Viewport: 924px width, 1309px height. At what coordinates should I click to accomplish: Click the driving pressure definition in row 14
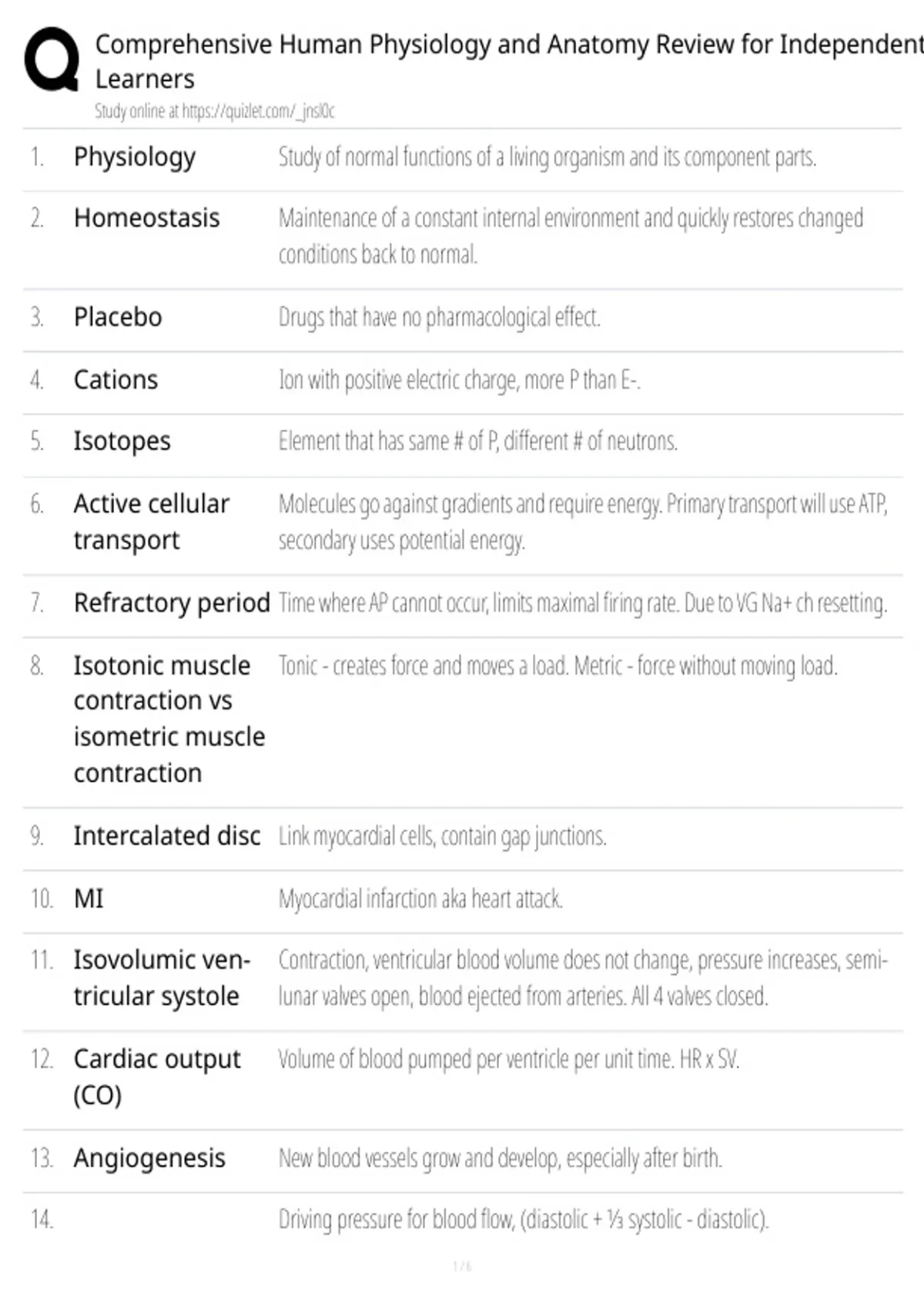coord(524,1220)
